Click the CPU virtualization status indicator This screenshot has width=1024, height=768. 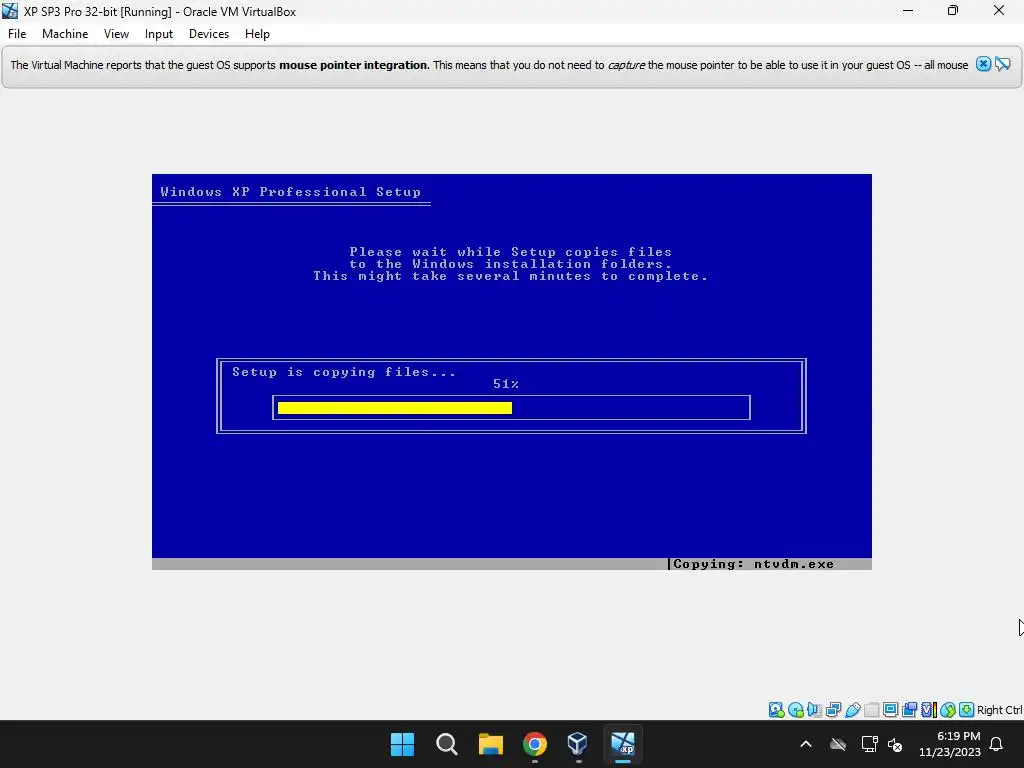pos(929,710)
